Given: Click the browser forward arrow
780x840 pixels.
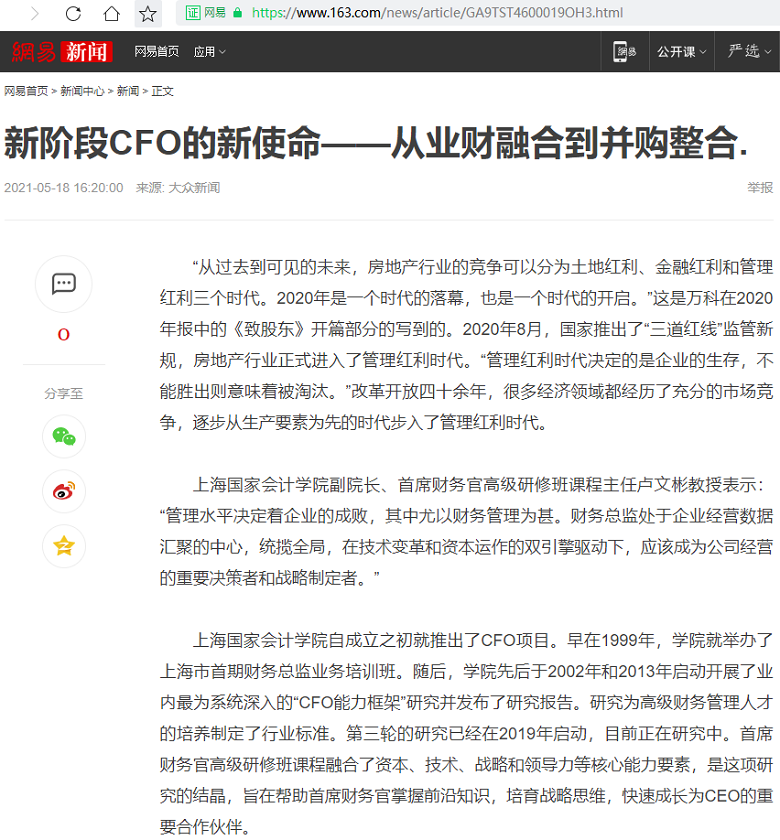Looking at the screenshot, I should pyautogui.click(x=35, y=13).
